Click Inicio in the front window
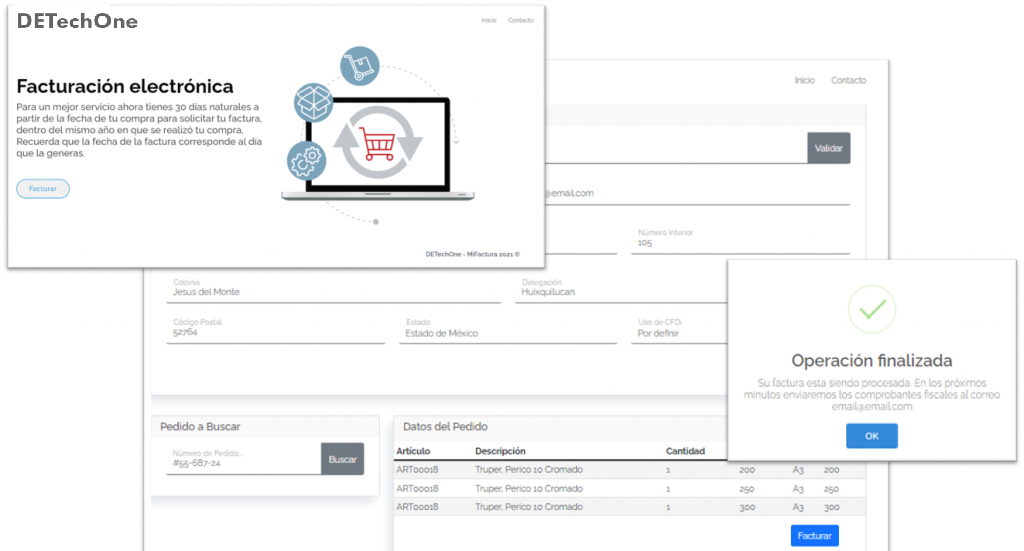Viewport: 1024px width, 551px height. tap(489, 20)
